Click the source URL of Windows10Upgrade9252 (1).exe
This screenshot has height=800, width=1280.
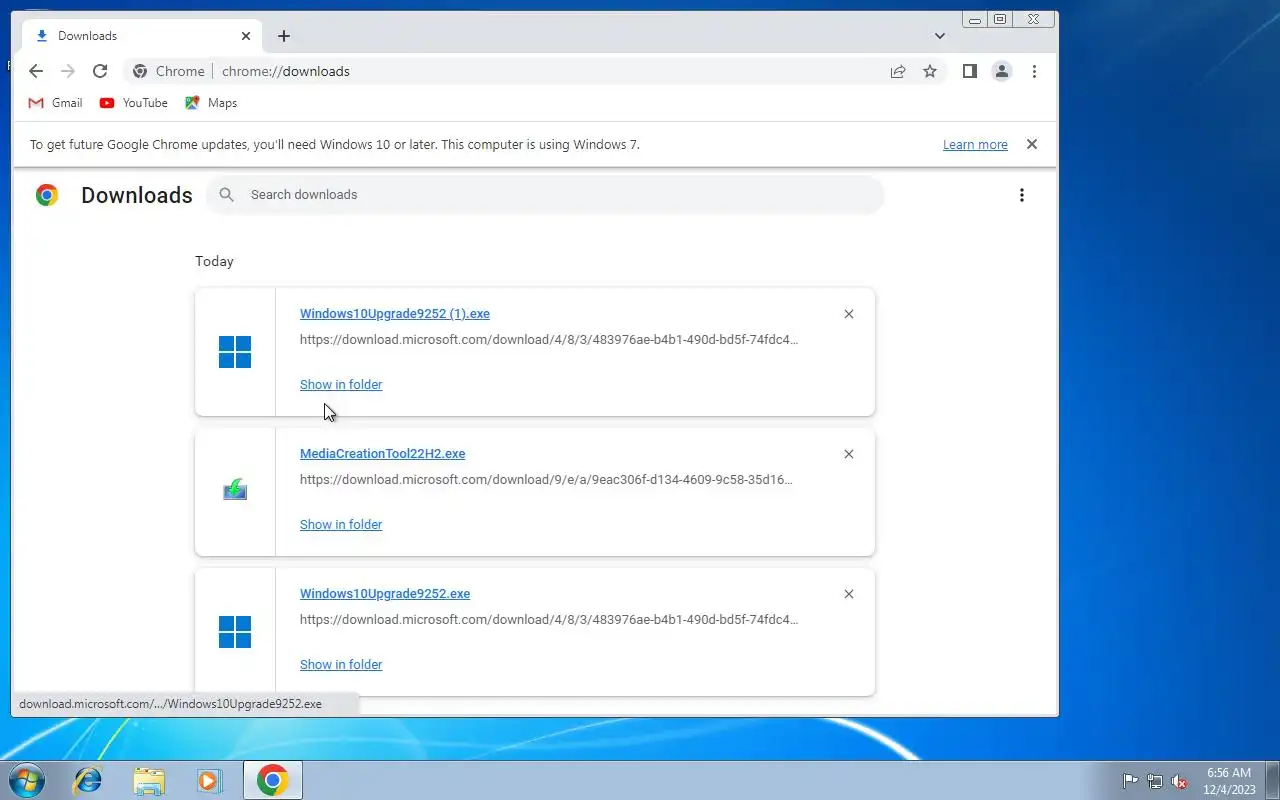point(549,340)
